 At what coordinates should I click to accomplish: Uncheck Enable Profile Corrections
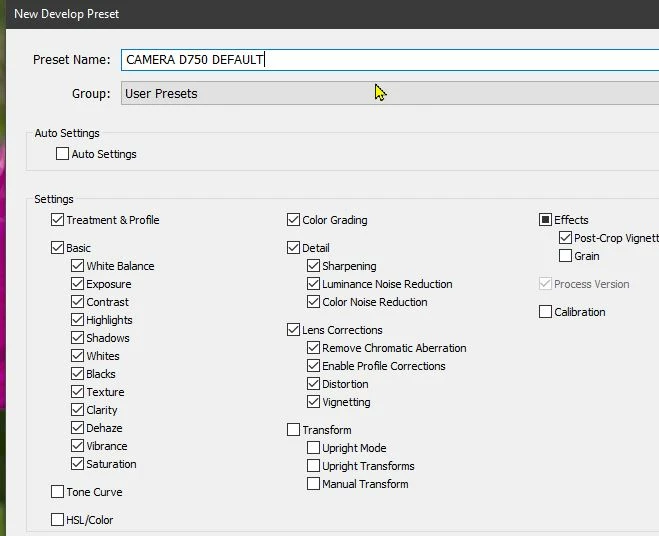313,366
